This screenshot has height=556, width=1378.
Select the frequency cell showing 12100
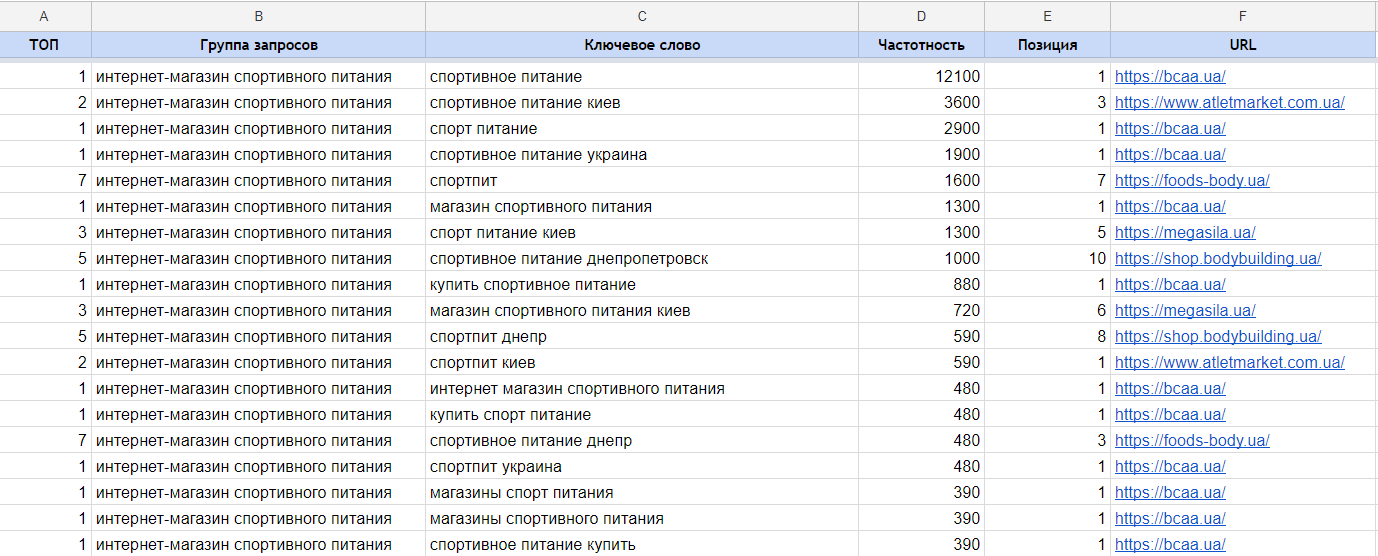point(921,77)
